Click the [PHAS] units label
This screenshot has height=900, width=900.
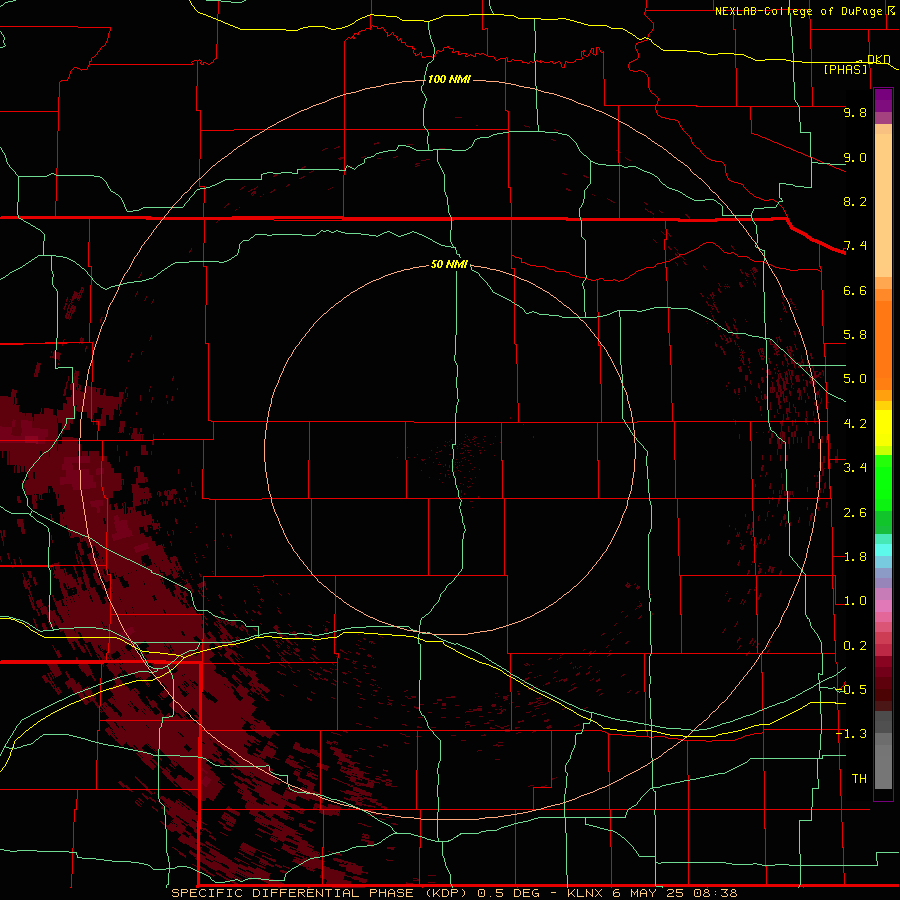click(x=845, y=69)
